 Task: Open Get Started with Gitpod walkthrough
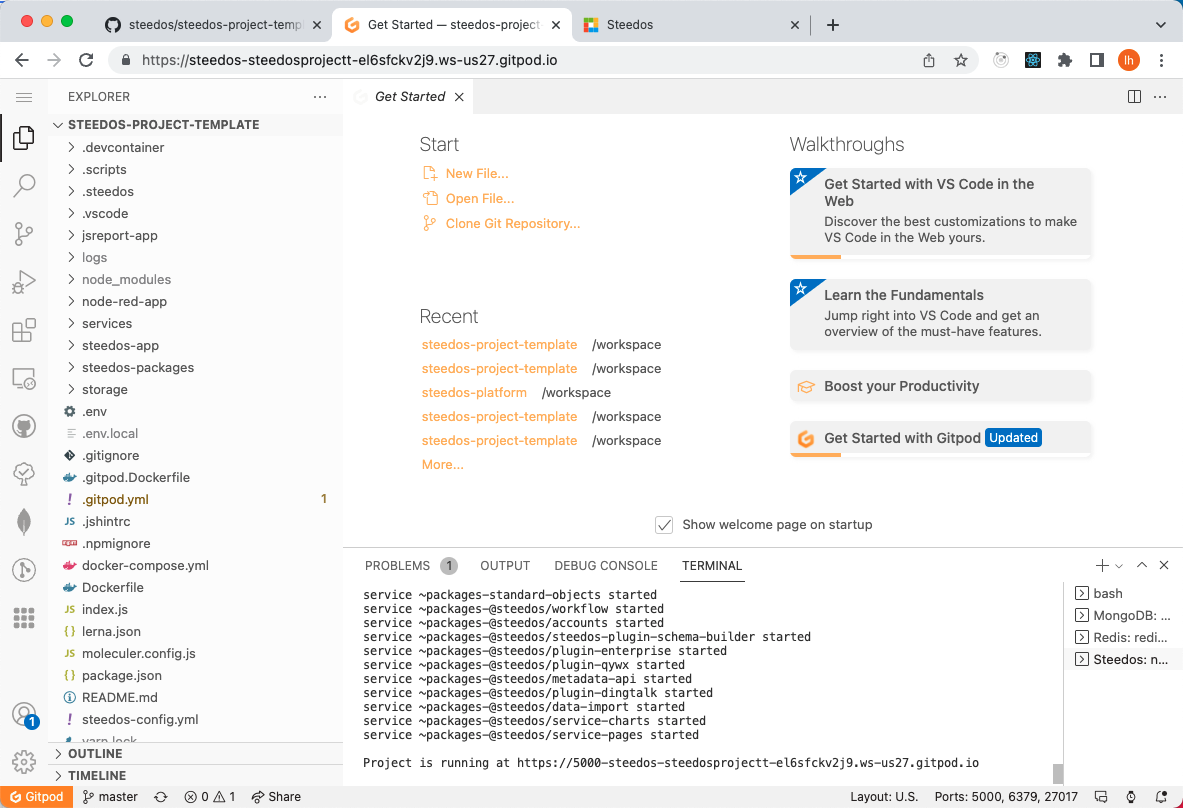pyautogui.click(x=940, y=438)
